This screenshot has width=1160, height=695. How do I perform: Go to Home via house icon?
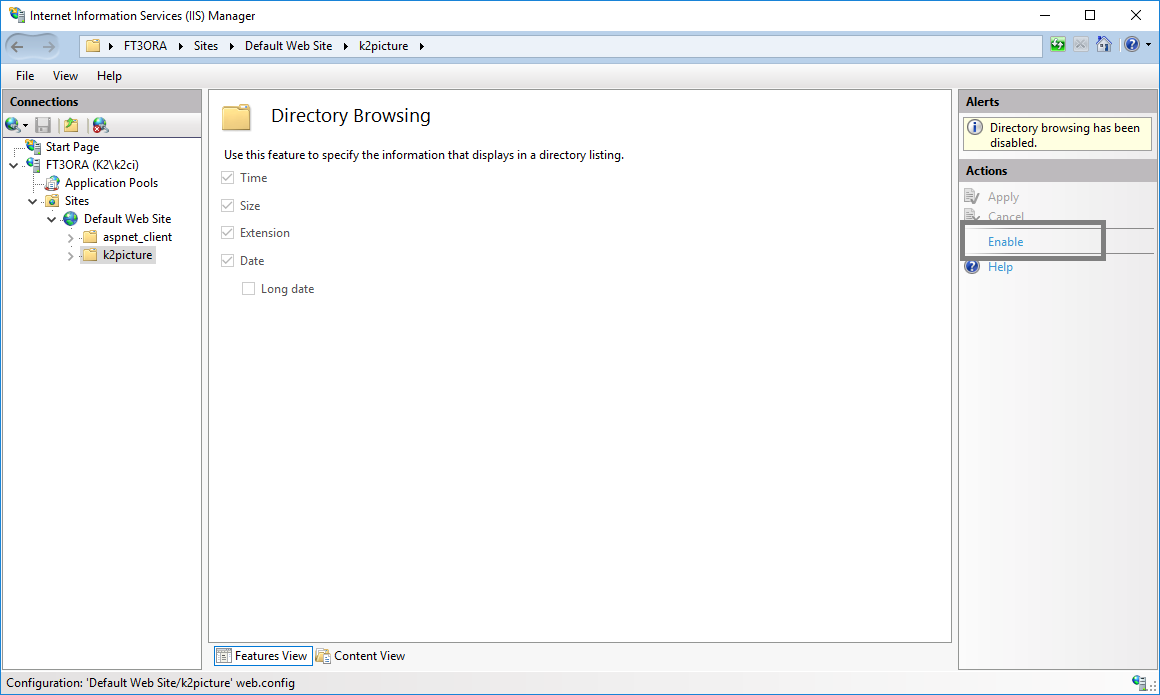click(1104, 44)
